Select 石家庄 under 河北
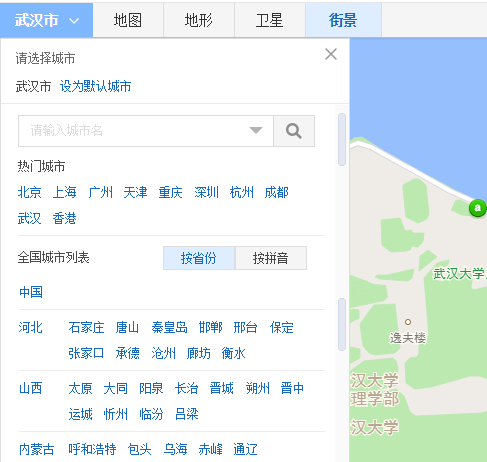487x462 pixels. click(x=86, y=327)
